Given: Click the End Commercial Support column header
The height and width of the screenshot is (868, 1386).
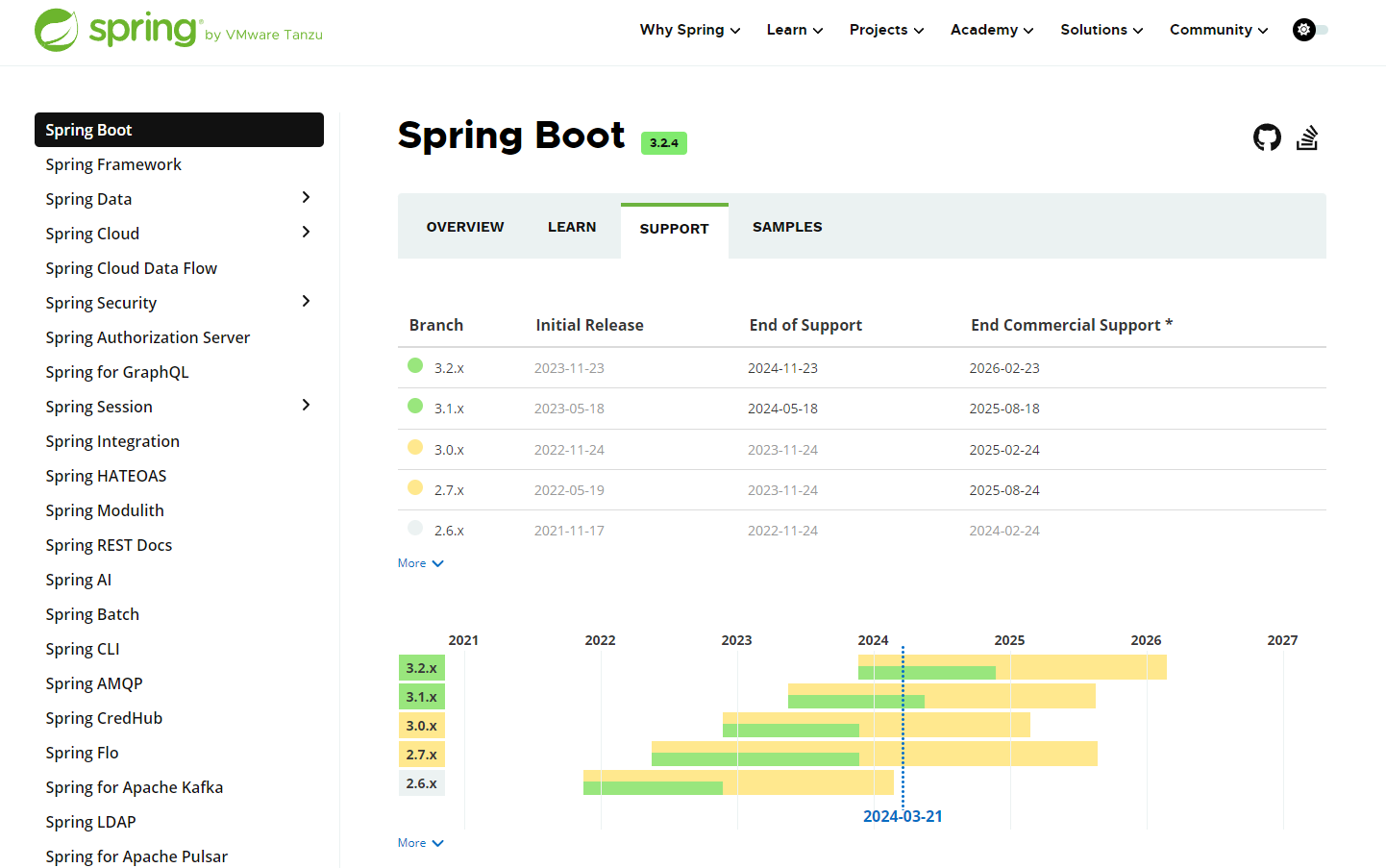Looking at the screenshot, I should tap(1072, 325).
